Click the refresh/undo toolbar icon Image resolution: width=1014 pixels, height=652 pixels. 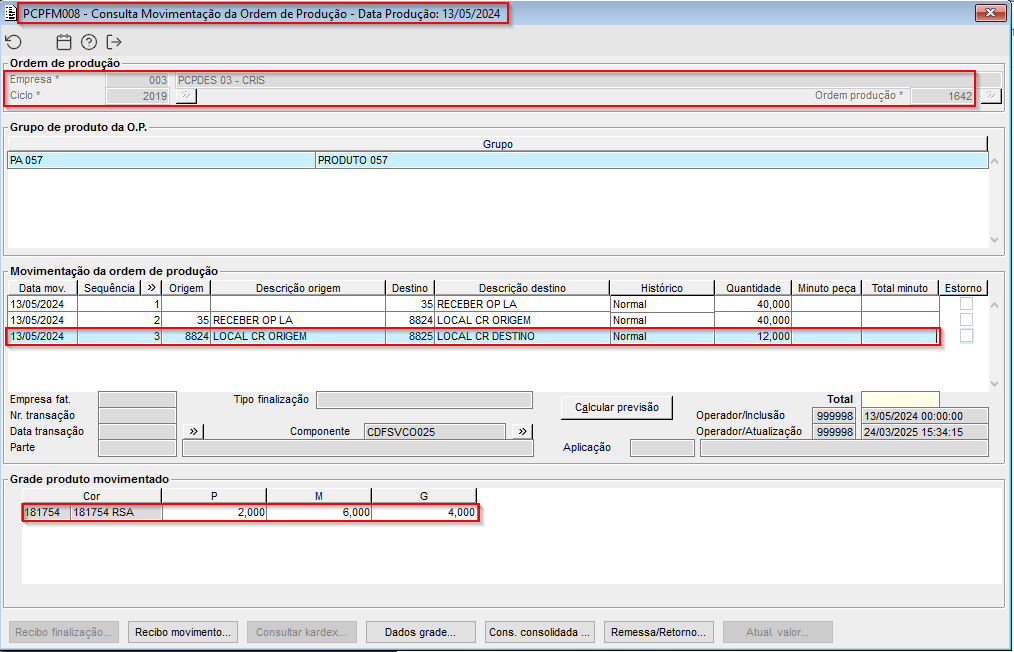click(14, 42)
